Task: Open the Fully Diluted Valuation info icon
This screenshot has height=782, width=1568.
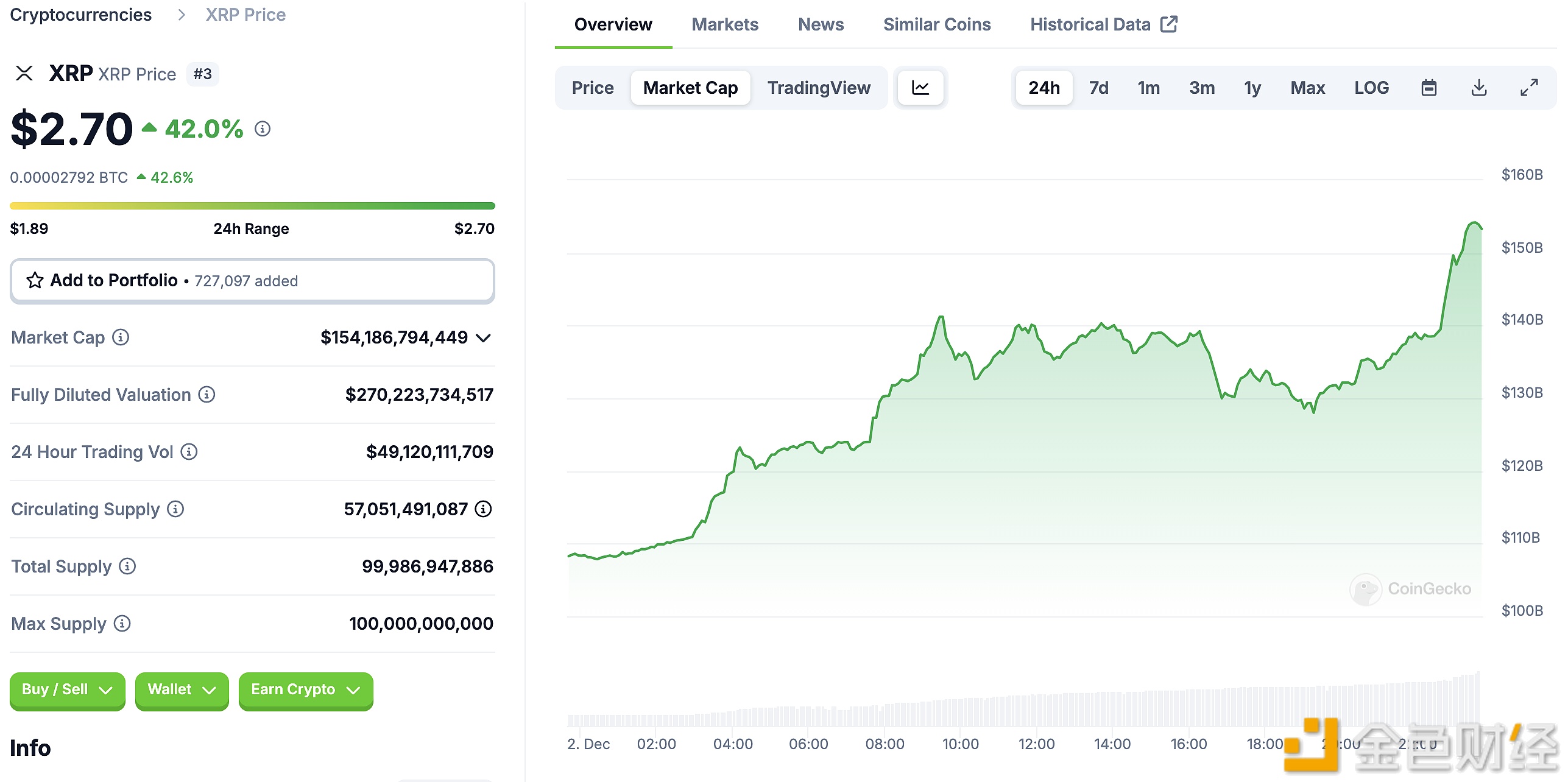Action: tap(207, 394)
